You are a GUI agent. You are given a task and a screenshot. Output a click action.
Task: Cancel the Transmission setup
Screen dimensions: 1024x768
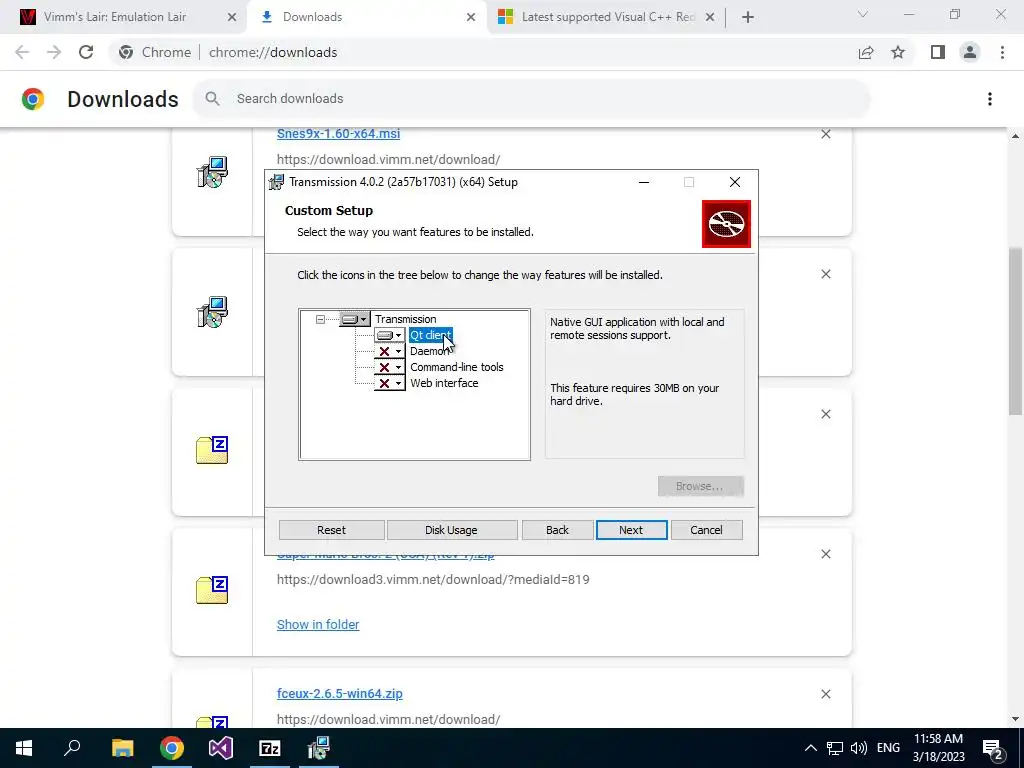(x=707, y=530)
